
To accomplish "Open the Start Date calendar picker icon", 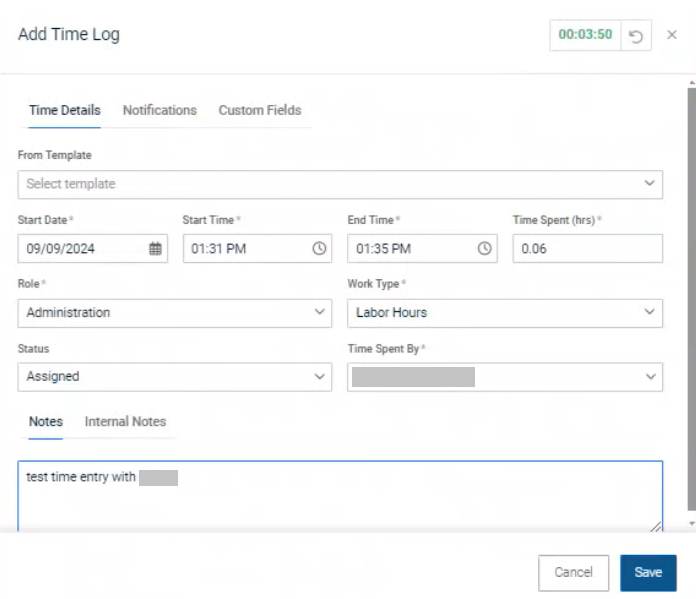I will pyautogui.click(x=155, y=249).
